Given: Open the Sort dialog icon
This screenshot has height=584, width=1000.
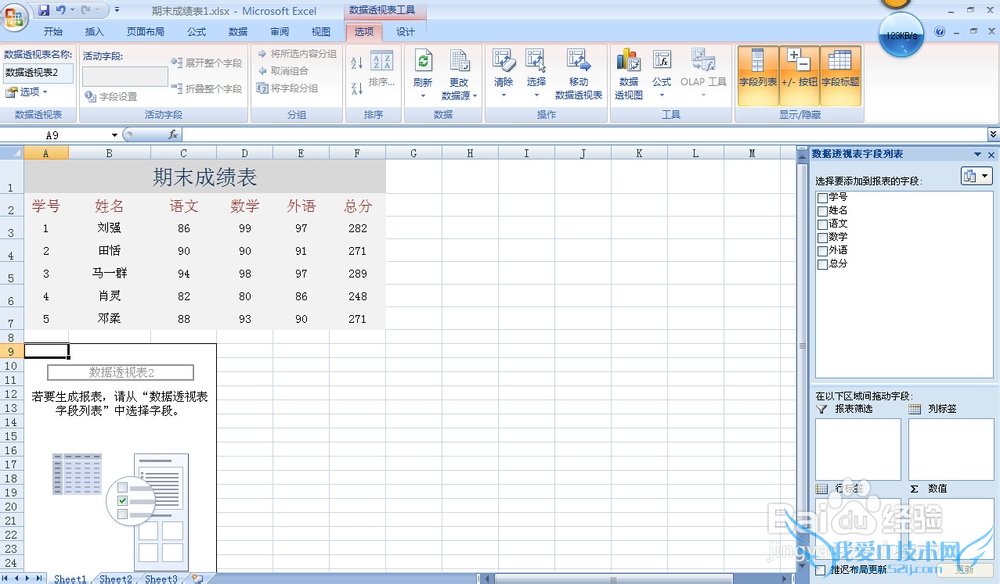Looking at the screenshot, I should click(x=381, y=69).
